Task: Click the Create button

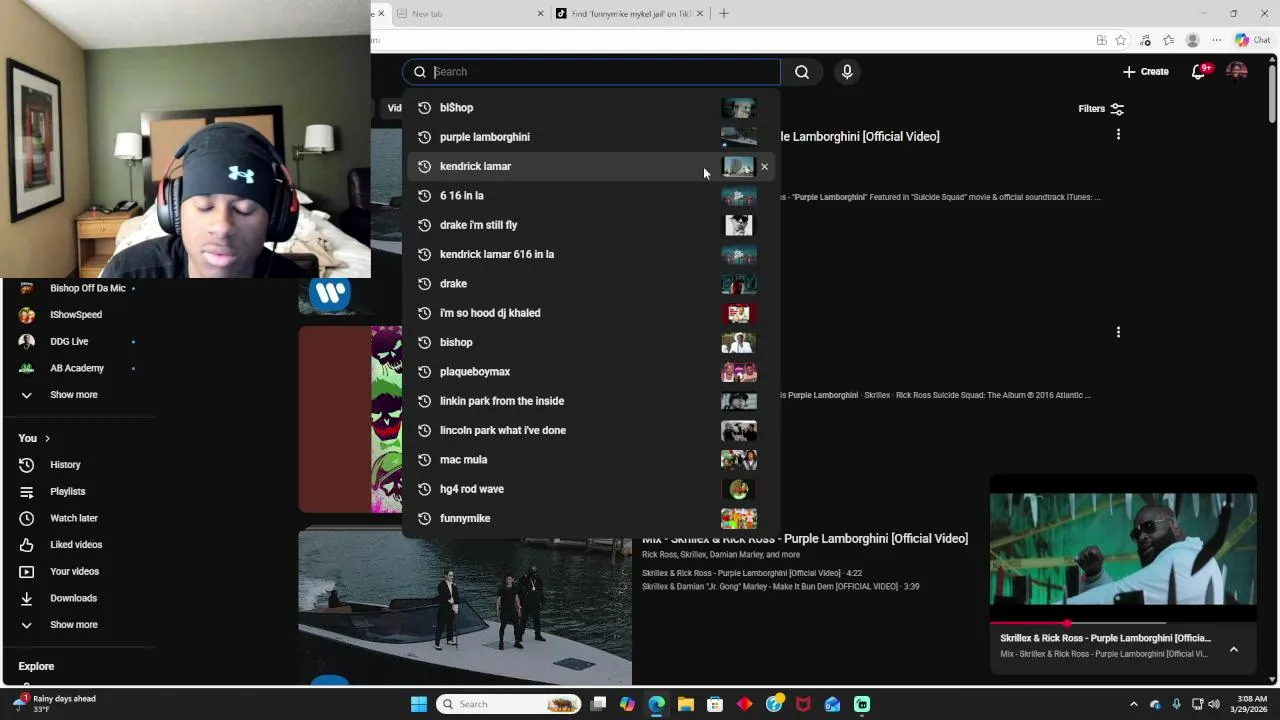Action: point(1145,72)
